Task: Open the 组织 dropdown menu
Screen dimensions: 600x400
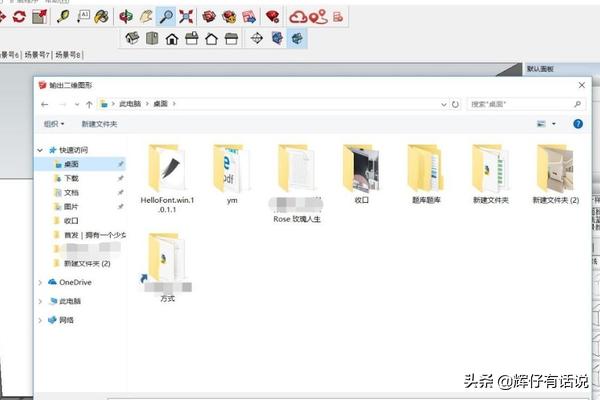Action: point(54,124)
